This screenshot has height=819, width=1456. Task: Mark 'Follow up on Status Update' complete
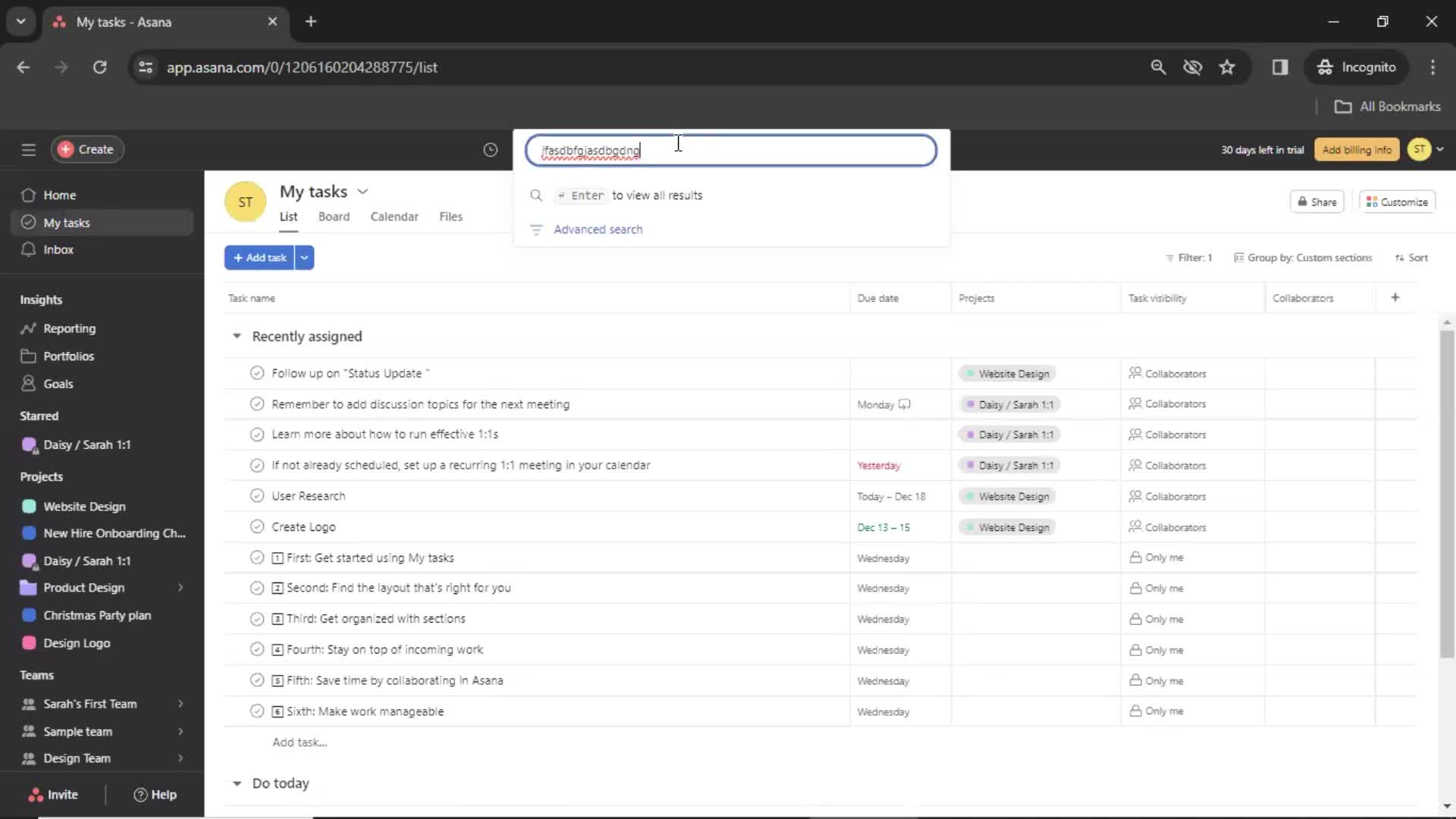[257, 373]
